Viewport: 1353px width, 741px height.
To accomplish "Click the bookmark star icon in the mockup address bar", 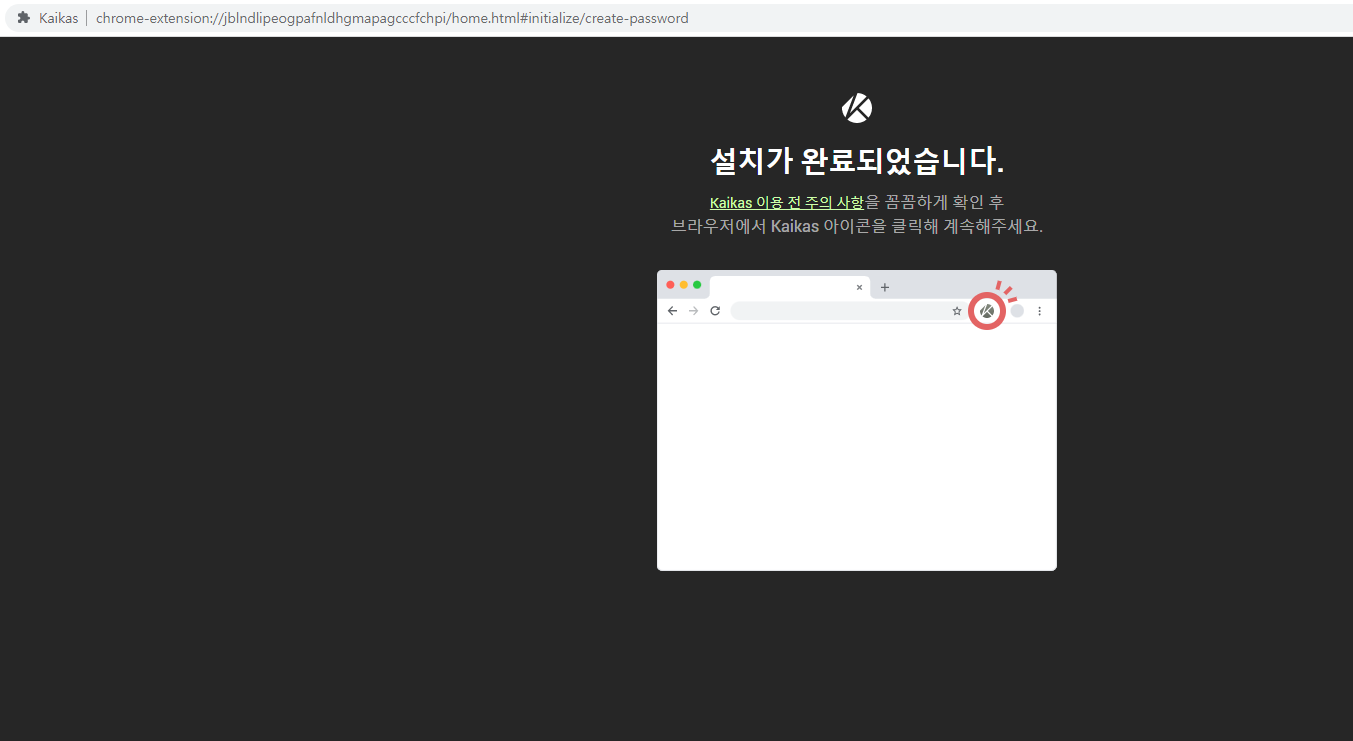I will click(x=957, y=310).
